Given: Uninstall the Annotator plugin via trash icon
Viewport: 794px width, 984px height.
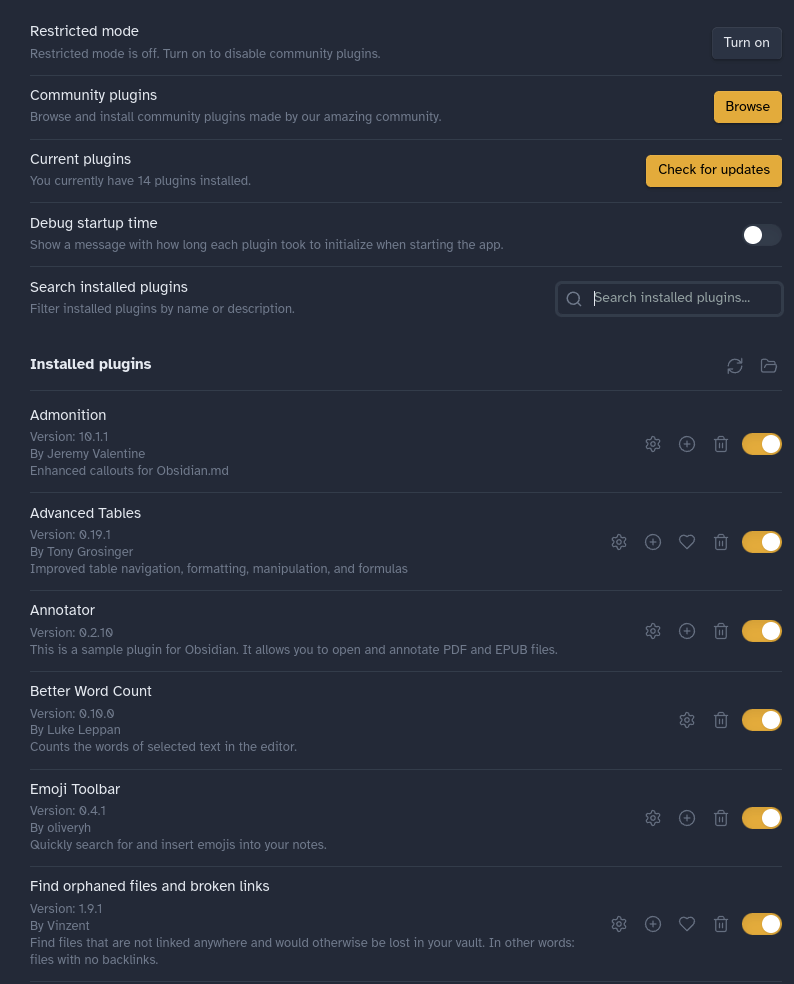Looking at the screenshot, I should pos(721,631).
